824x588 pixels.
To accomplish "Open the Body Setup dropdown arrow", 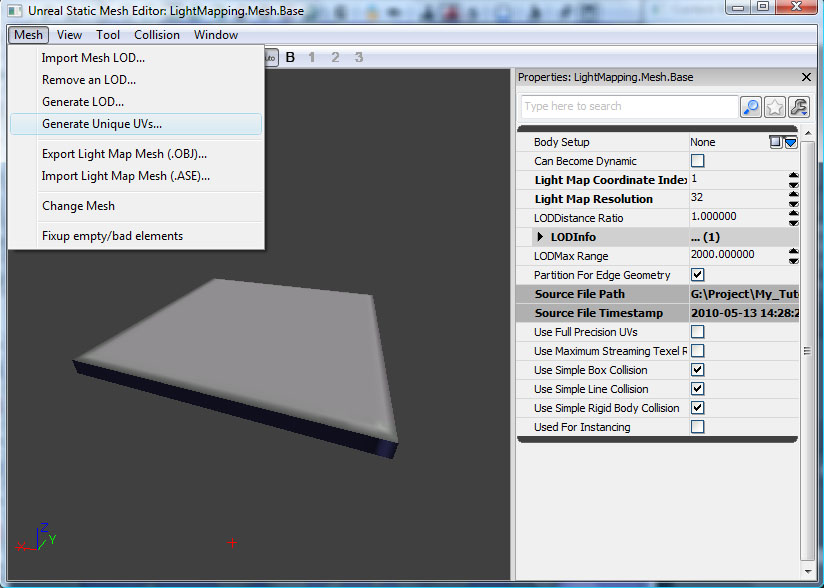I will [x=791, y=143].
